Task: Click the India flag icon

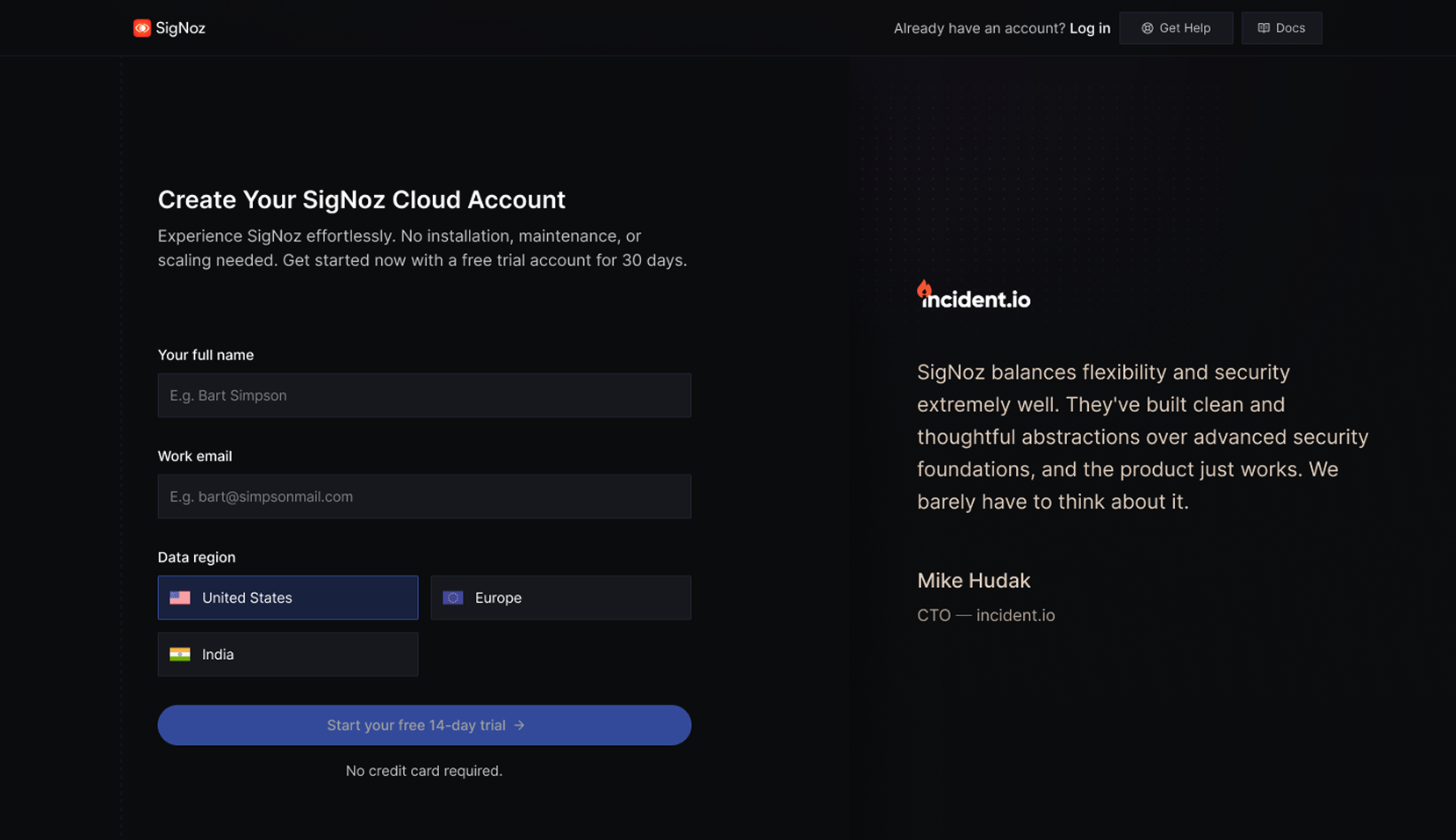Action: click(180, 655)
